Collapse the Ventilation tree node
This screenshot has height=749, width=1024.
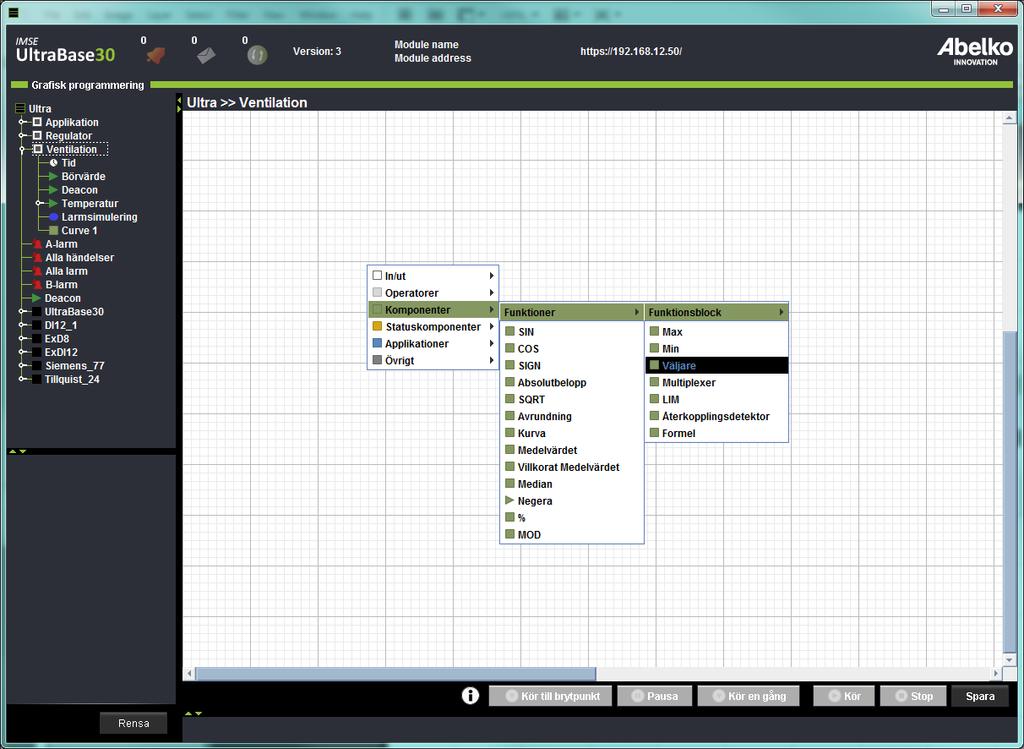(x=22, y=149)
